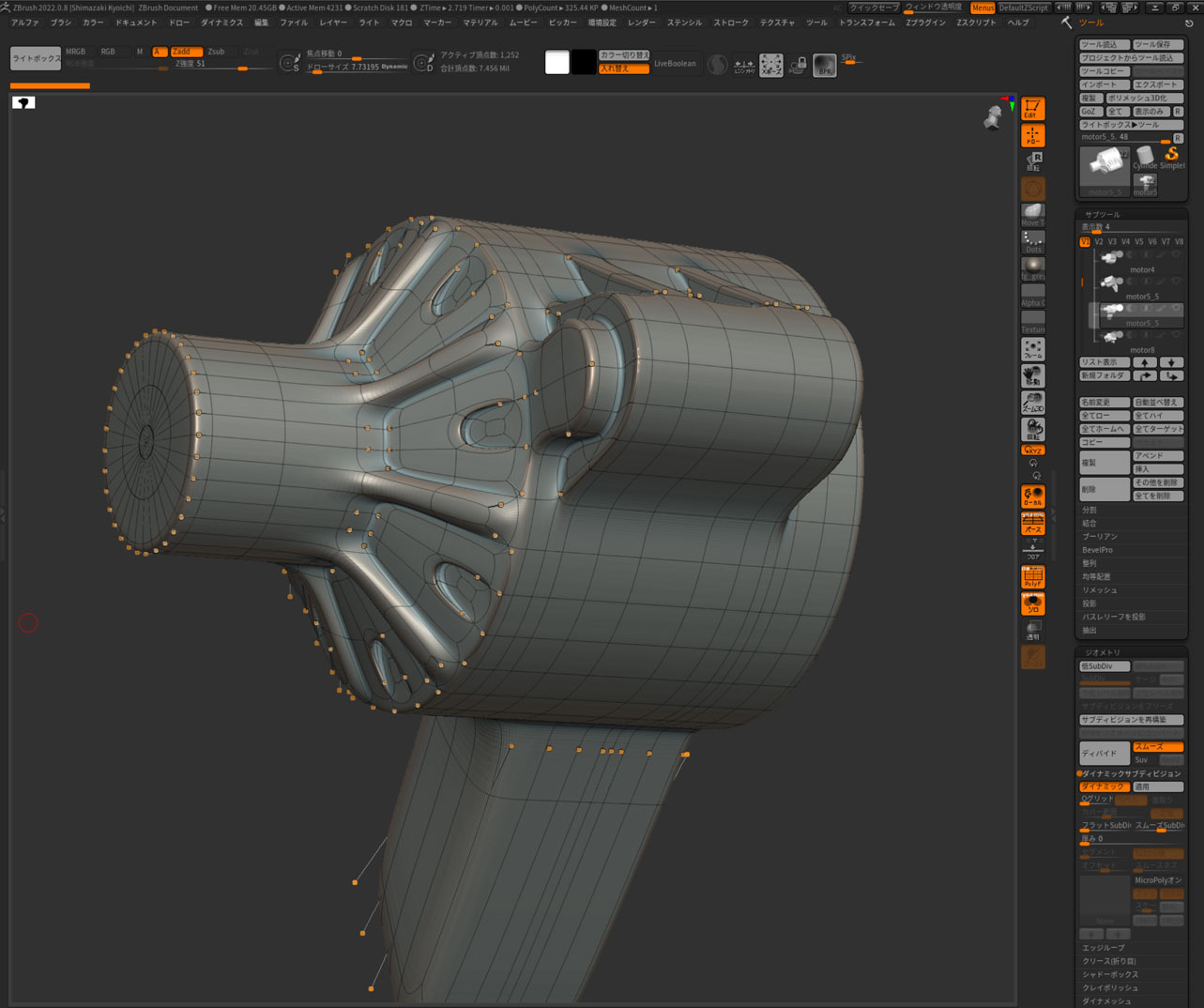Expand the Crease (クリース) section
1204x1008 pixels.
tap(1109, 961)
